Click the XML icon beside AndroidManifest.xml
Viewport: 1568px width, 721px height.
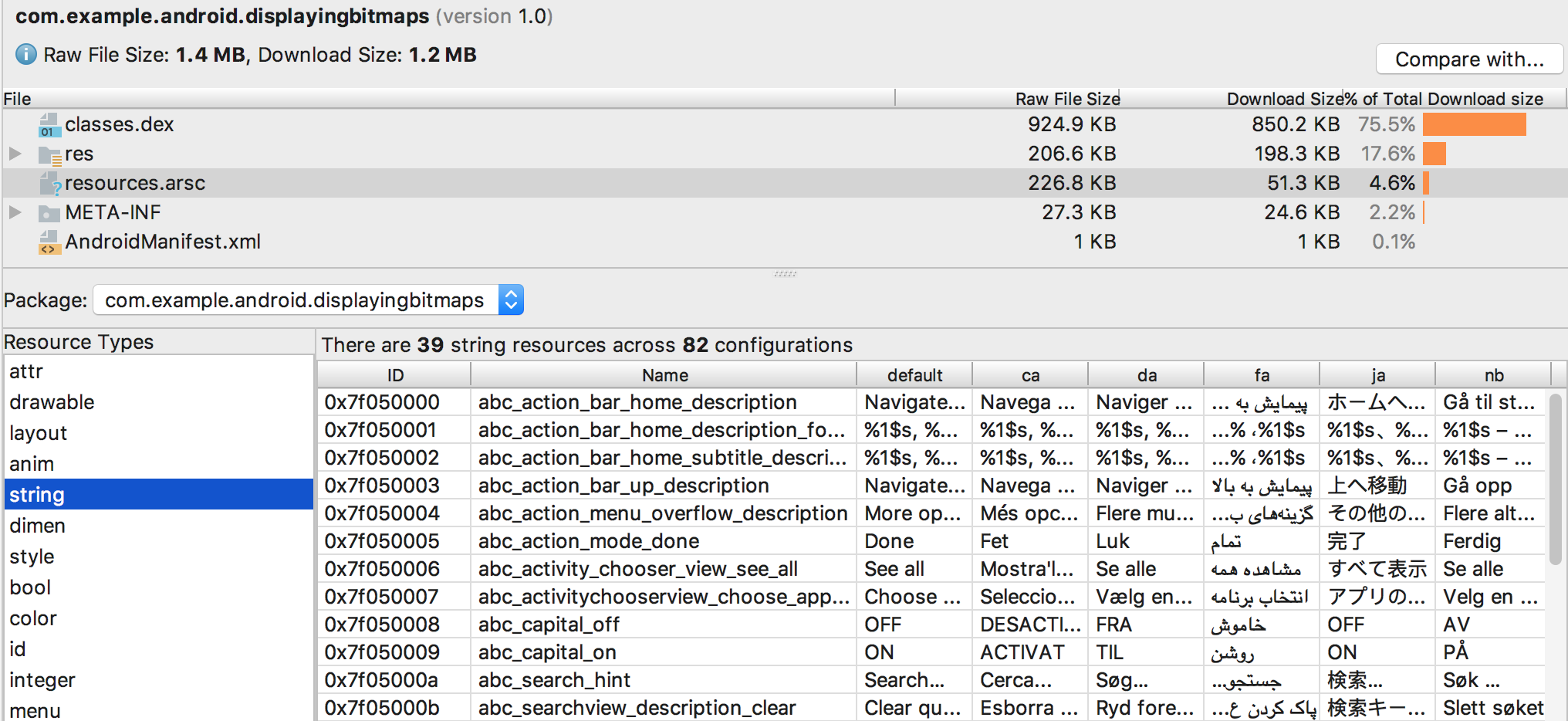tap(48, 242)
